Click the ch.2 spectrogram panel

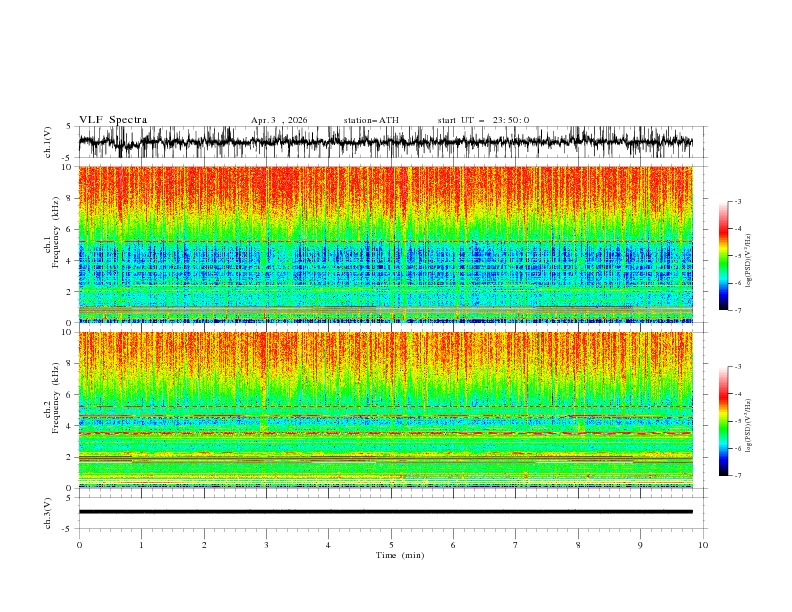coord(385,410)
